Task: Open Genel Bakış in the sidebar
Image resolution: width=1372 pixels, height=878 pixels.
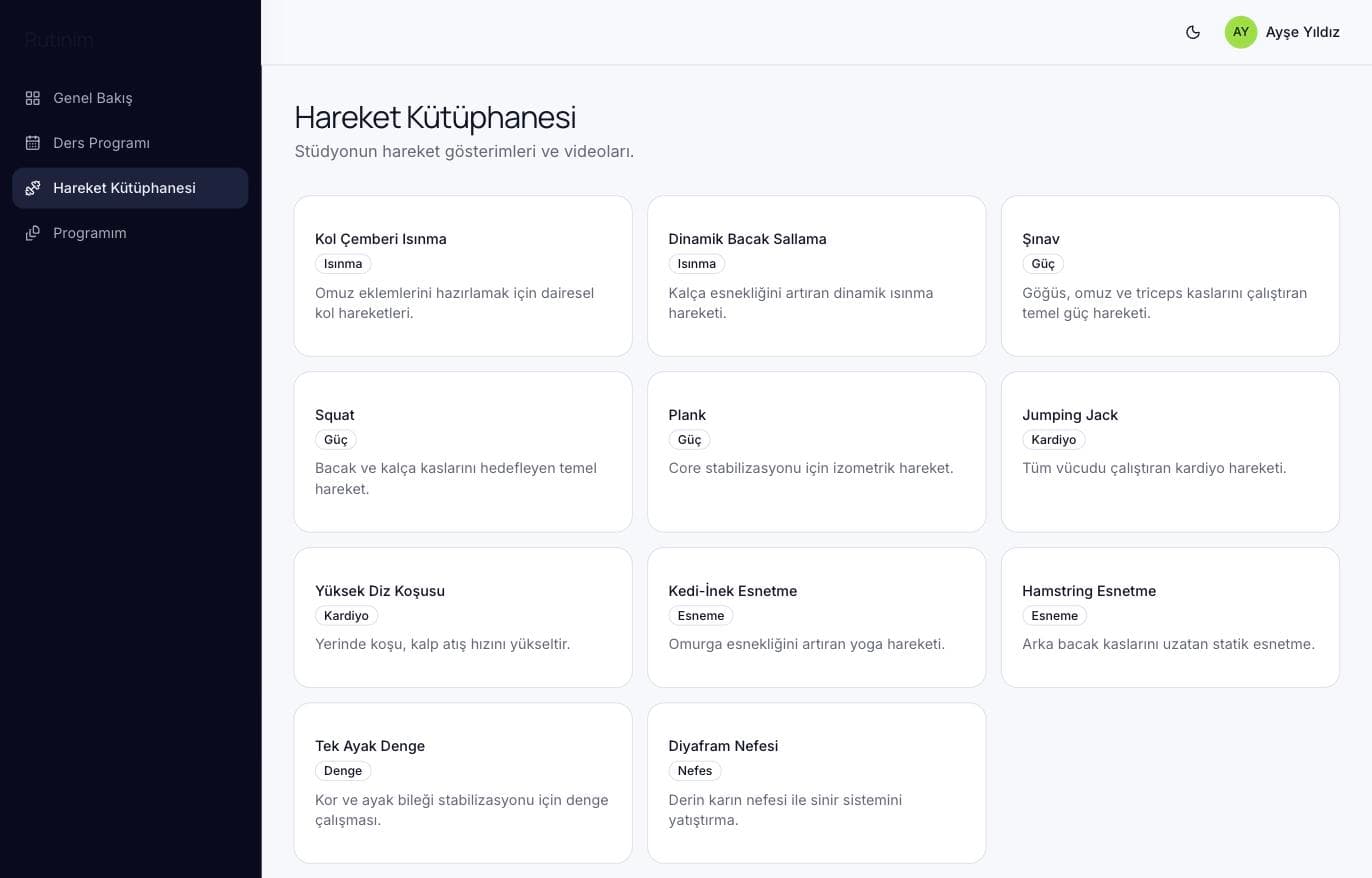Action: pyautogui.click(x=130, y=98)
